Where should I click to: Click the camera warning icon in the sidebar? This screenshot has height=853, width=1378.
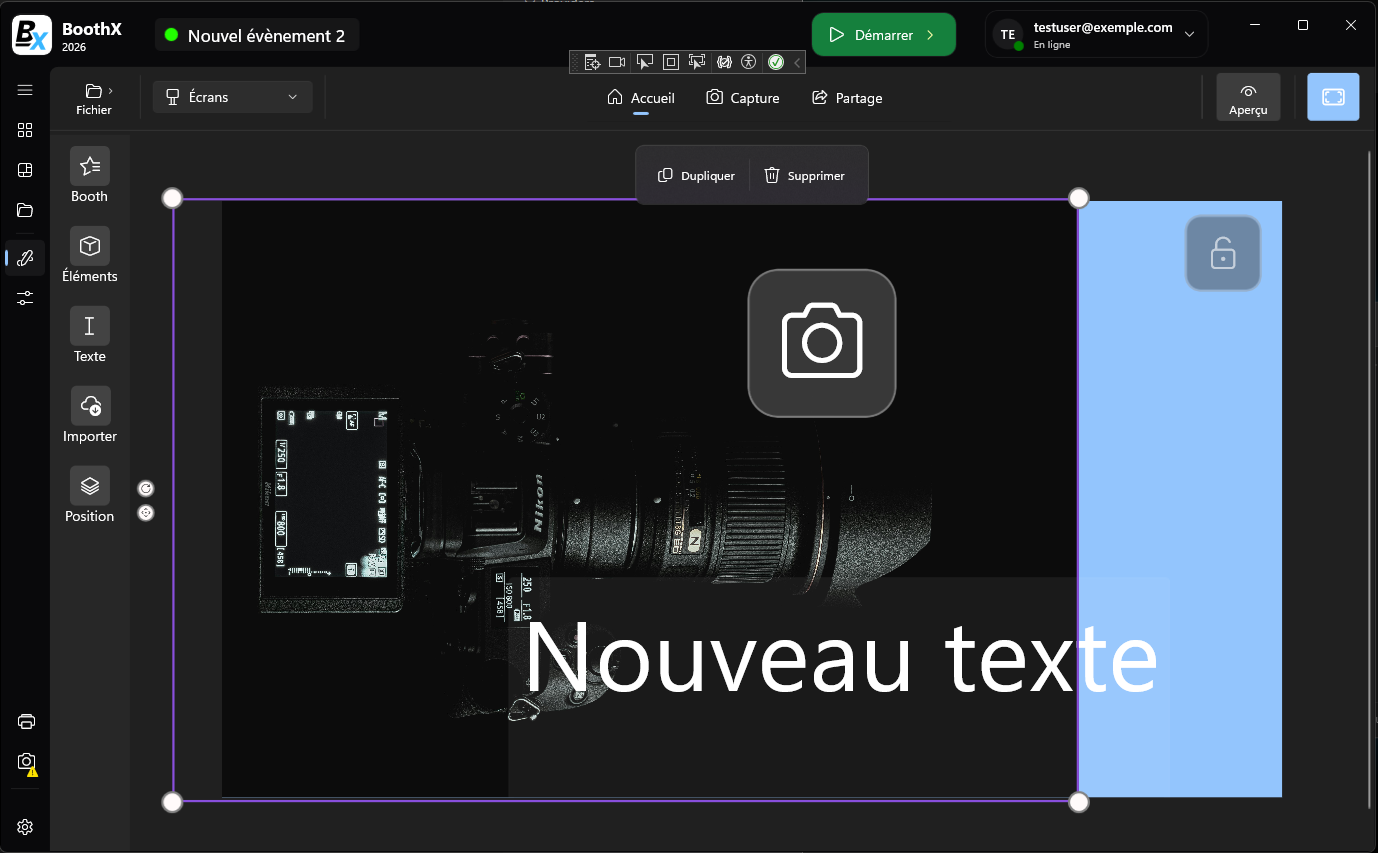tap(25, 765)
